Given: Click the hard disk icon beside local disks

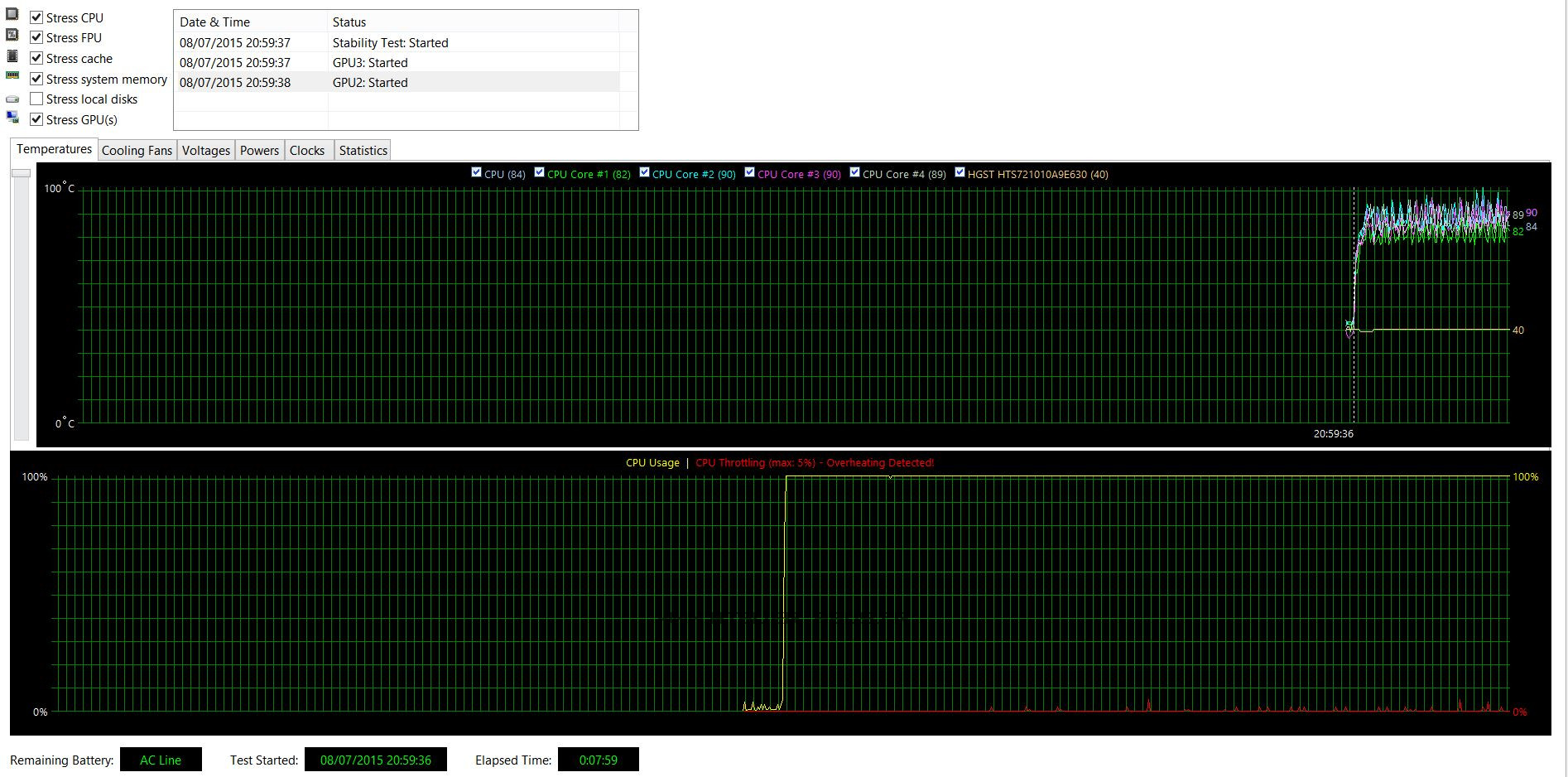Looking at the screenshot, I should tap(12, 99).
